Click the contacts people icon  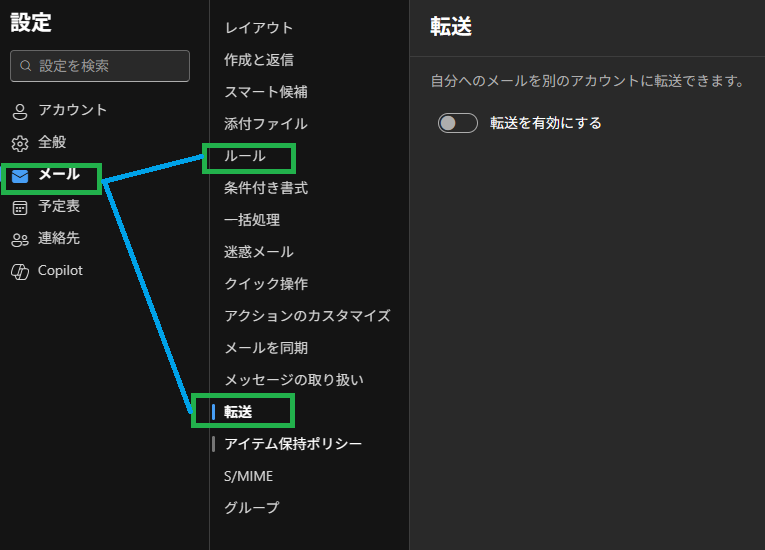coord(20,240)
